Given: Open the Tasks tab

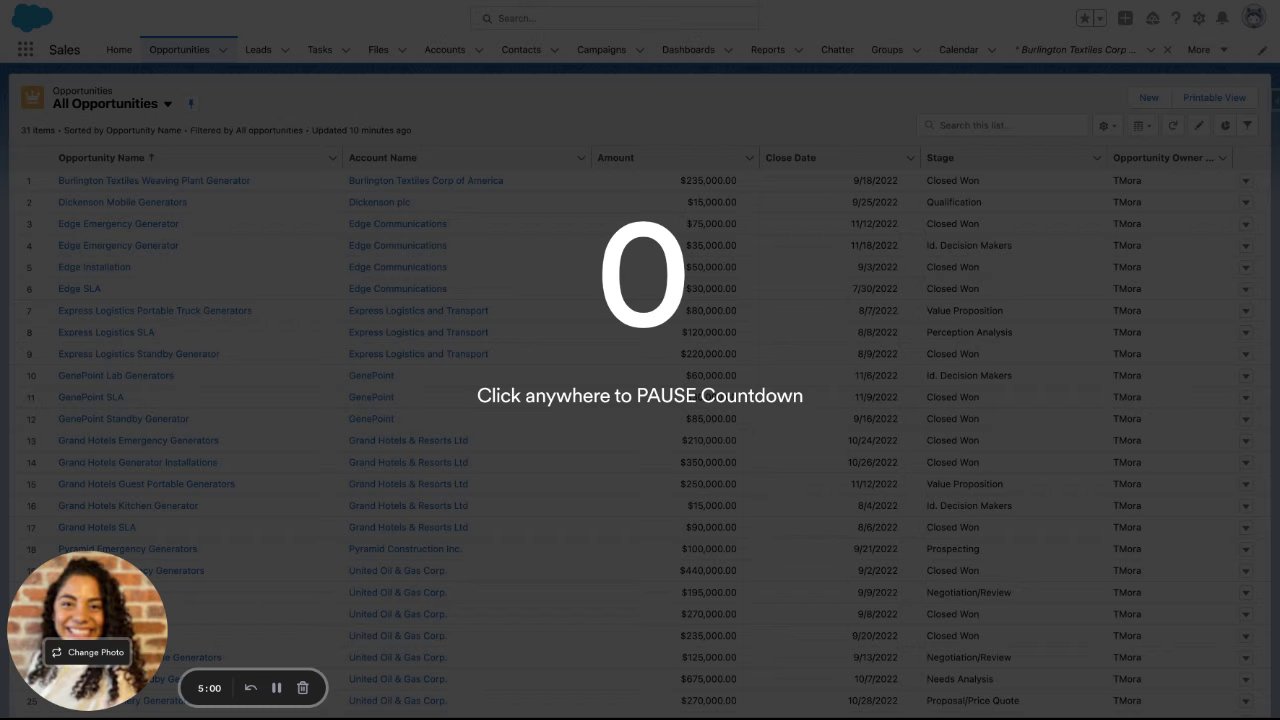Looking at the screenshot, I should (320, 50).
